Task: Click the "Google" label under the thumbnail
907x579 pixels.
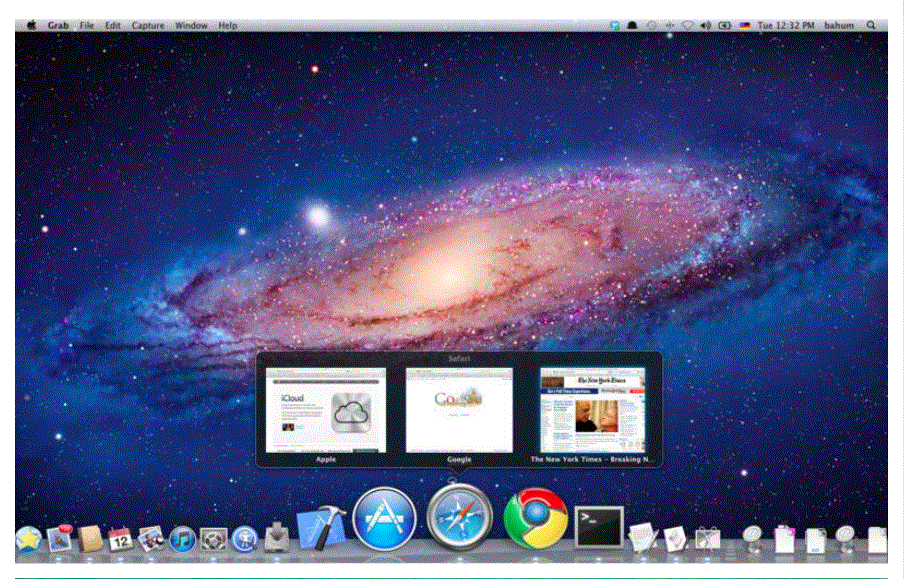Action: coord(459,459)
